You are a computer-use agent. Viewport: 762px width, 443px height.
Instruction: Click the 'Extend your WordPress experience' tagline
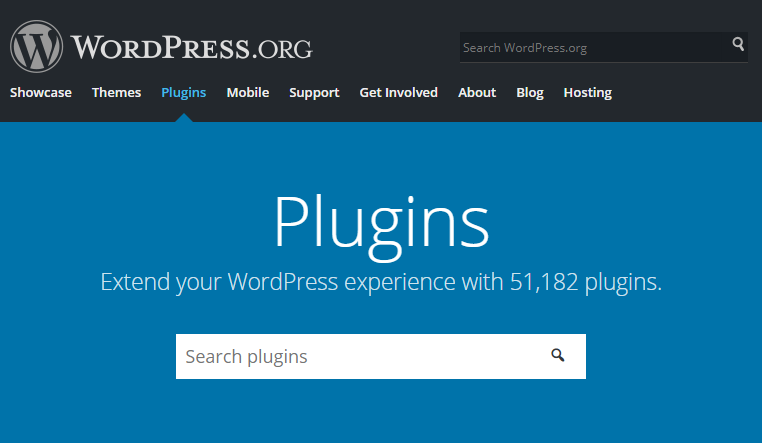tap(381, 282)
